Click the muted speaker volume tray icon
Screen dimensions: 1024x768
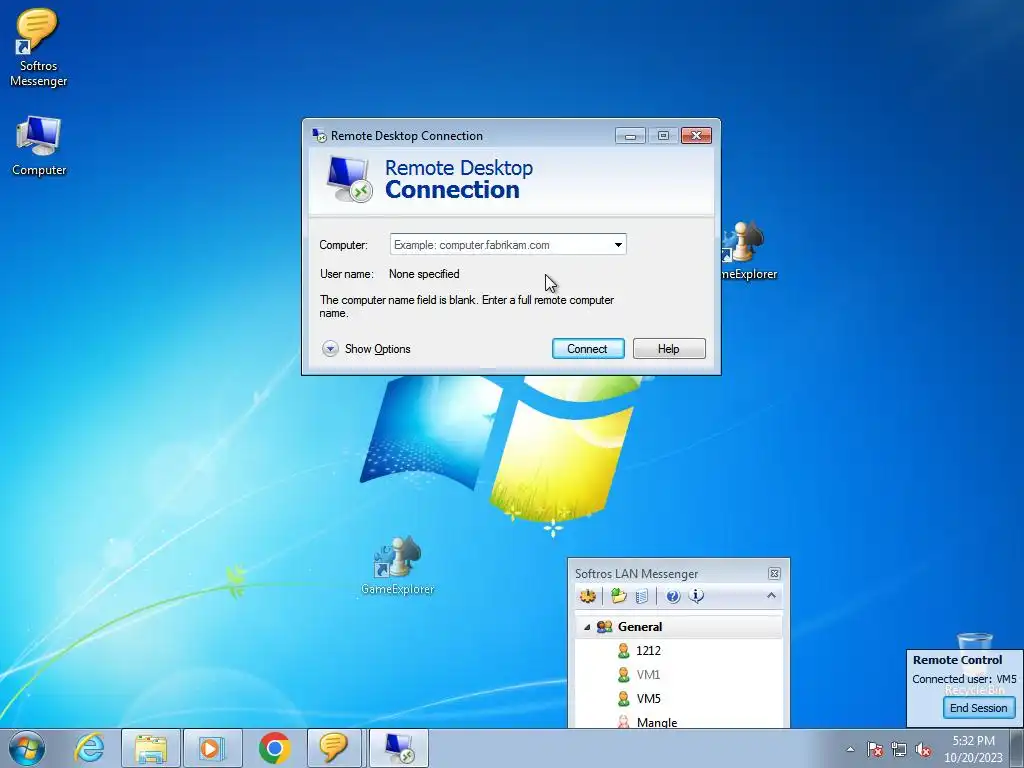(x=923, y=749)
